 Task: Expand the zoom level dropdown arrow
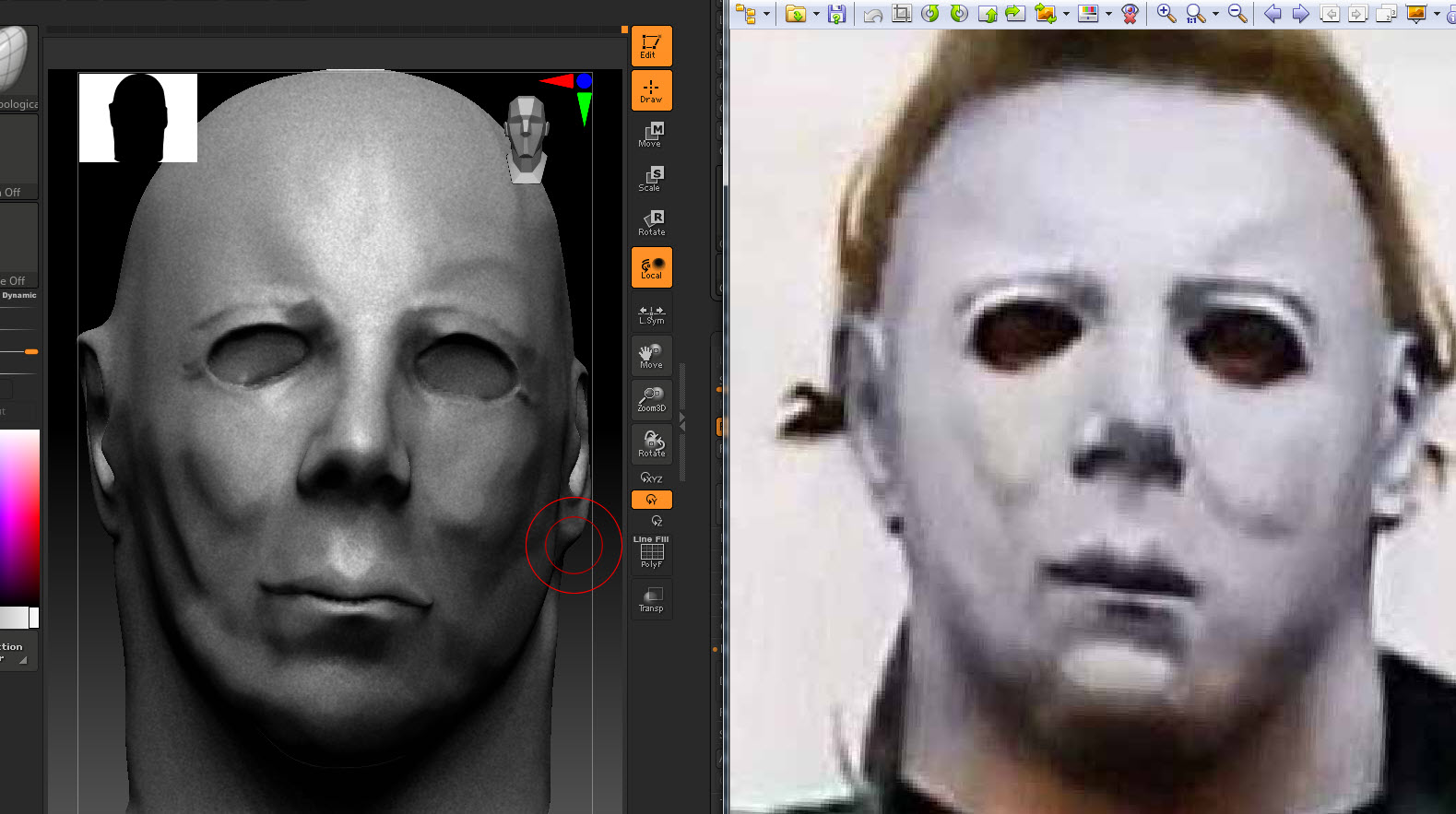[1215, 14]
